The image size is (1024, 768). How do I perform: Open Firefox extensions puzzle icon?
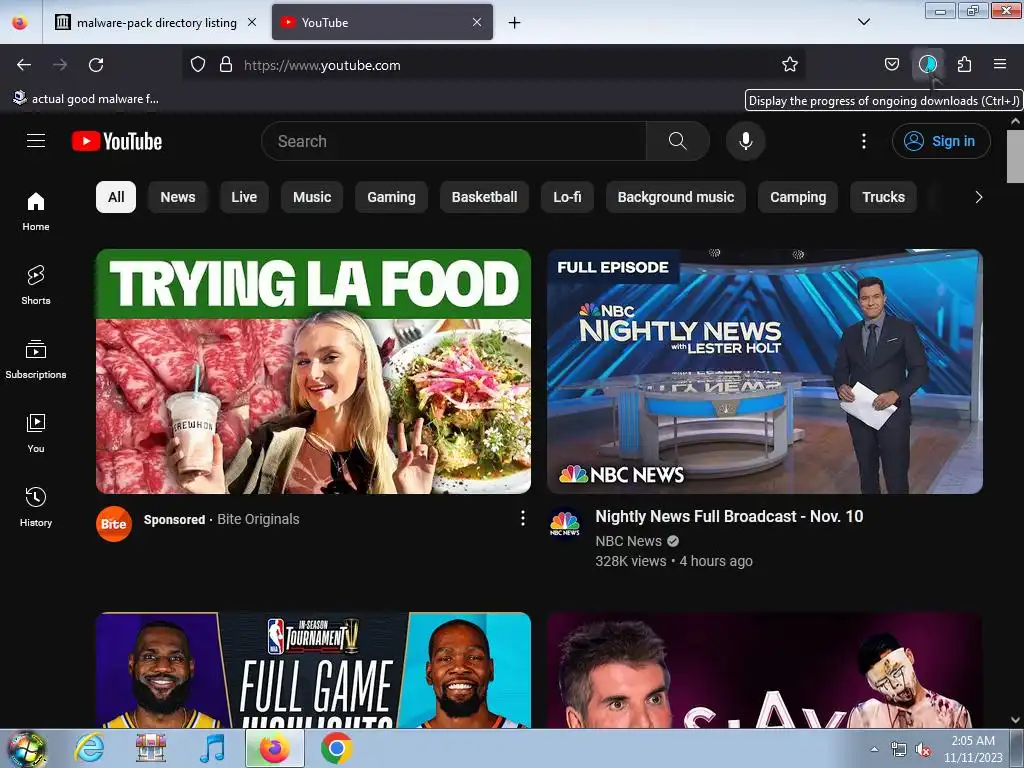pos(964,65)
